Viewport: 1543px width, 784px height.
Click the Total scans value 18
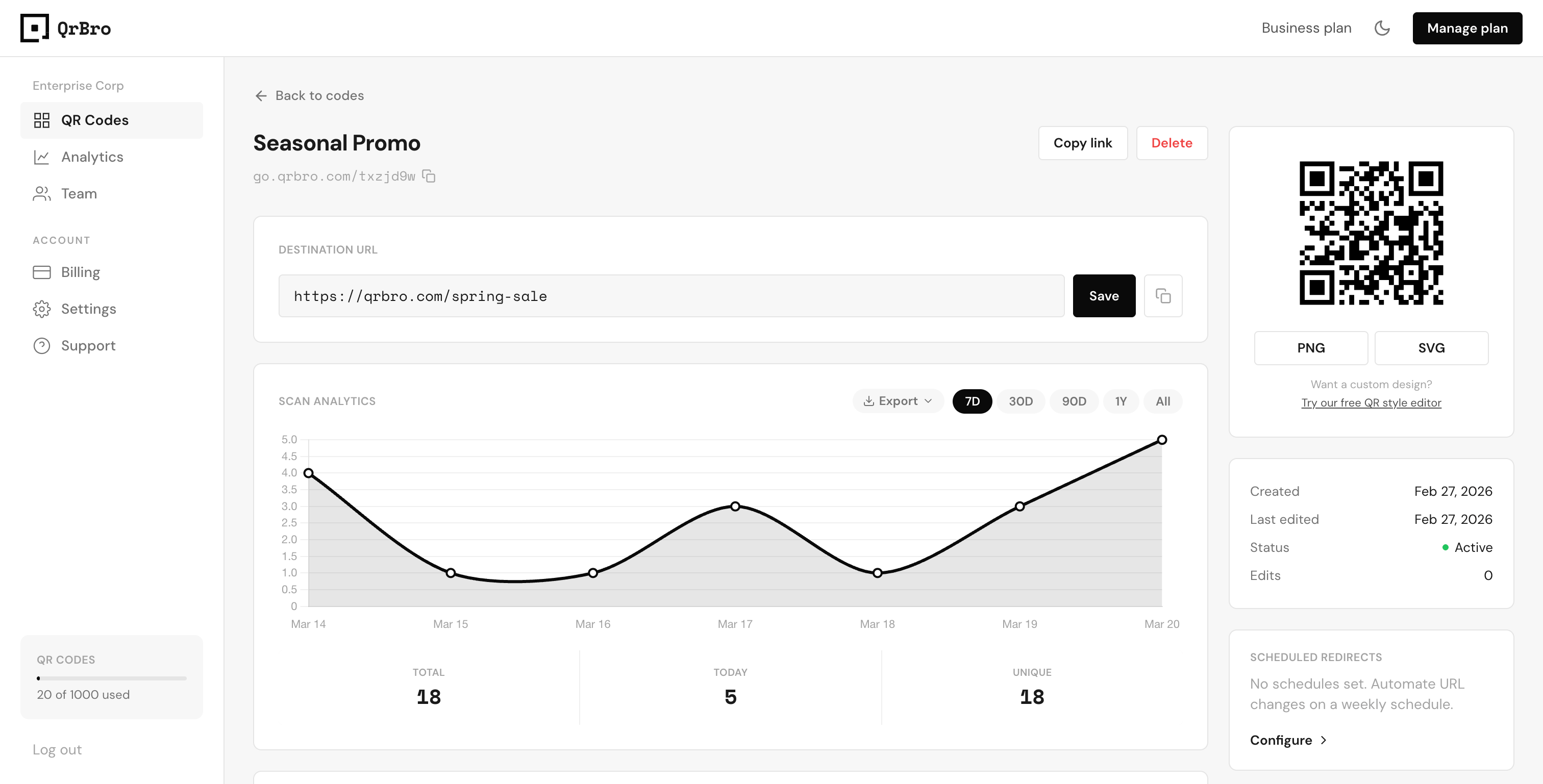[x=428, y=697]
